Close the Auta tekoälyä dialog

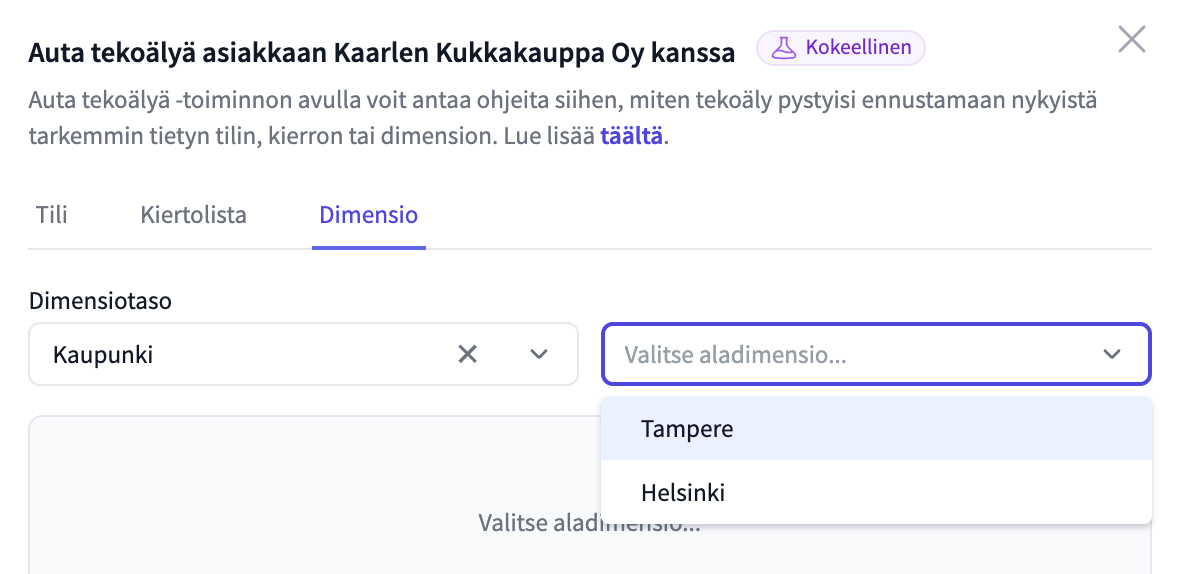[1131, 40]
